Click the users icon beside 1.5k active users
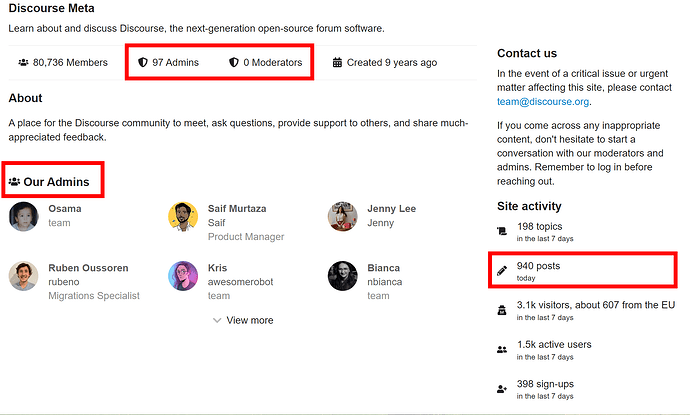The image size is (690, 415). (502, 350)
